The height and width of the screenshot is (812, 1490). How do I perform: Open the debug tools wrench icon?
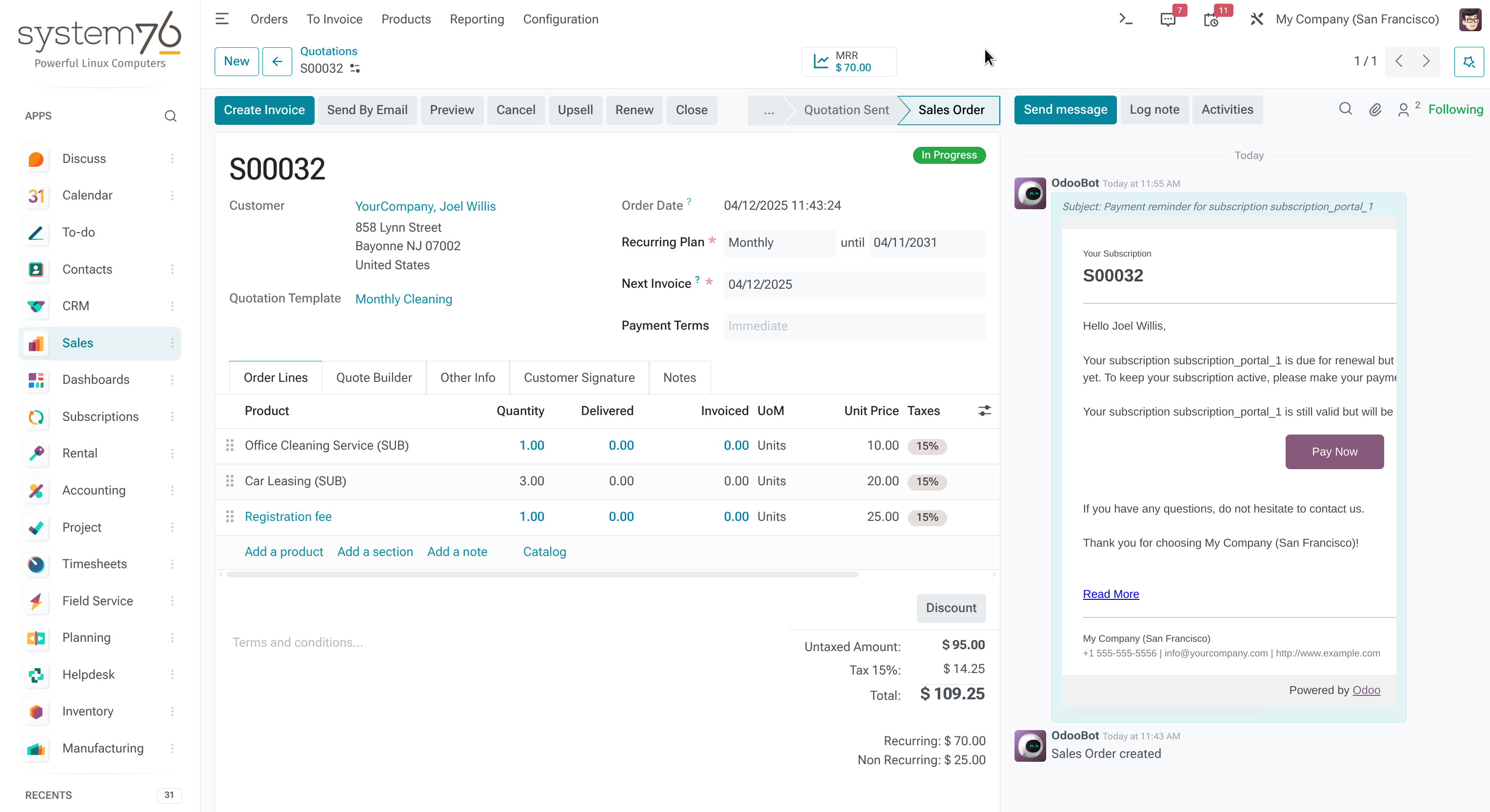click(x=1256, y=19)
